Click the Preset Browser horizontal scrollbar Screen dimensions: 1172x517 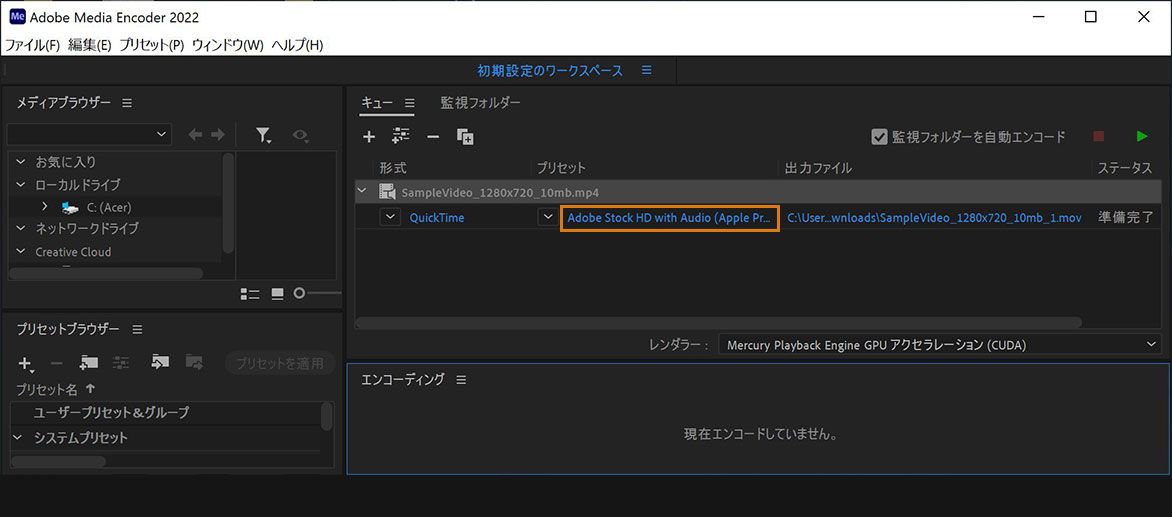tap(58, 461)
